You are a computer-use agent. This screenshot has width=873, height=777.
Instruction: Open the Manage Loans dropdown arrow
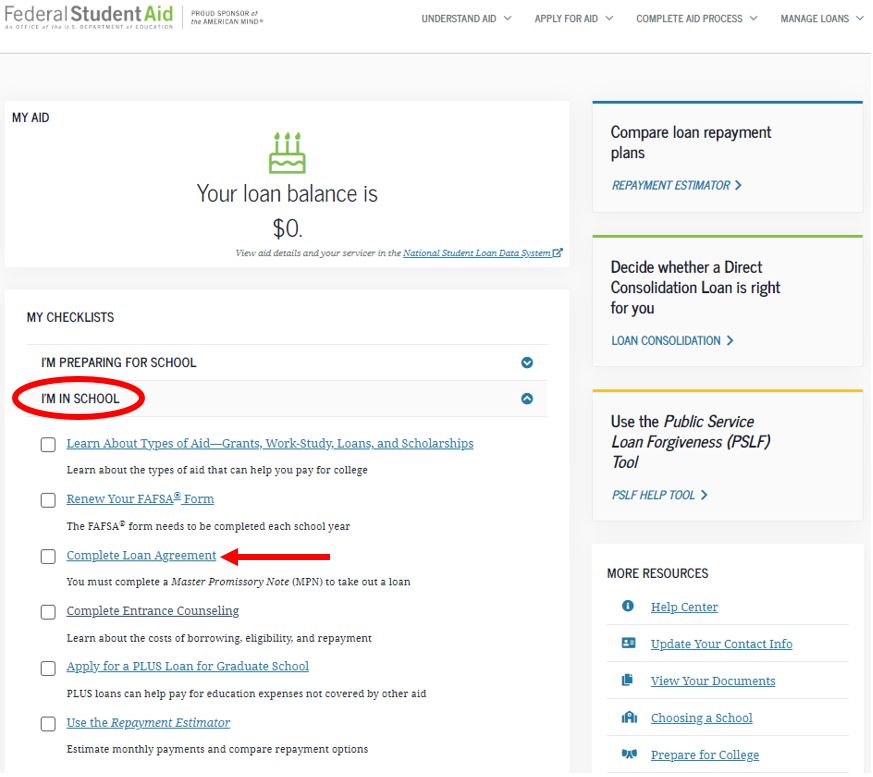coord(860,18)
